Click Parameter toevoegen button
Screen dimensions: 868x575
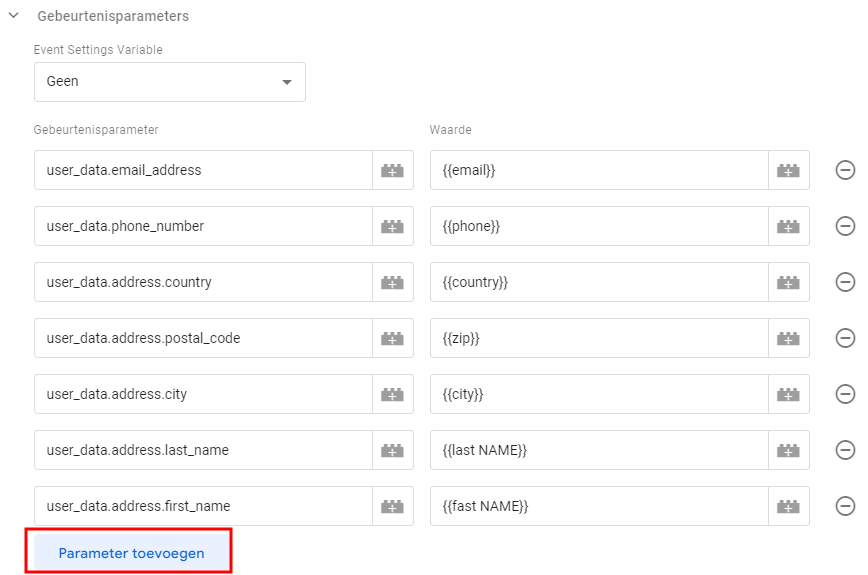point(131,553)
